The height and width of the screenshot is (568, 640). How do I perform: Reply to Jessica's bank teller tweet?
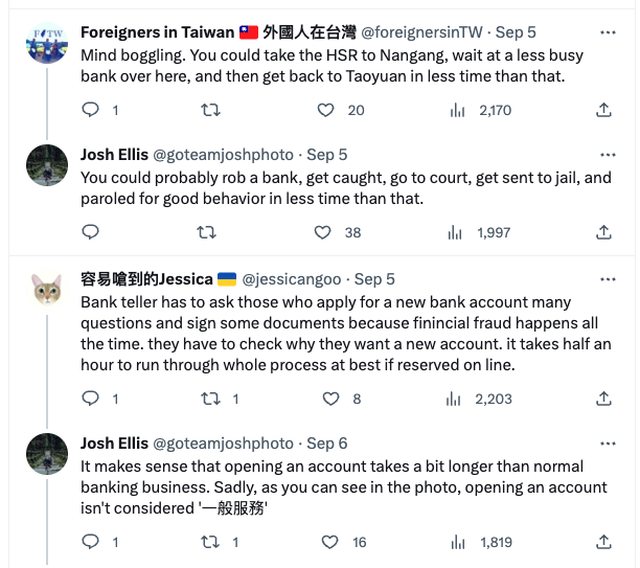[x=91, y=398]
